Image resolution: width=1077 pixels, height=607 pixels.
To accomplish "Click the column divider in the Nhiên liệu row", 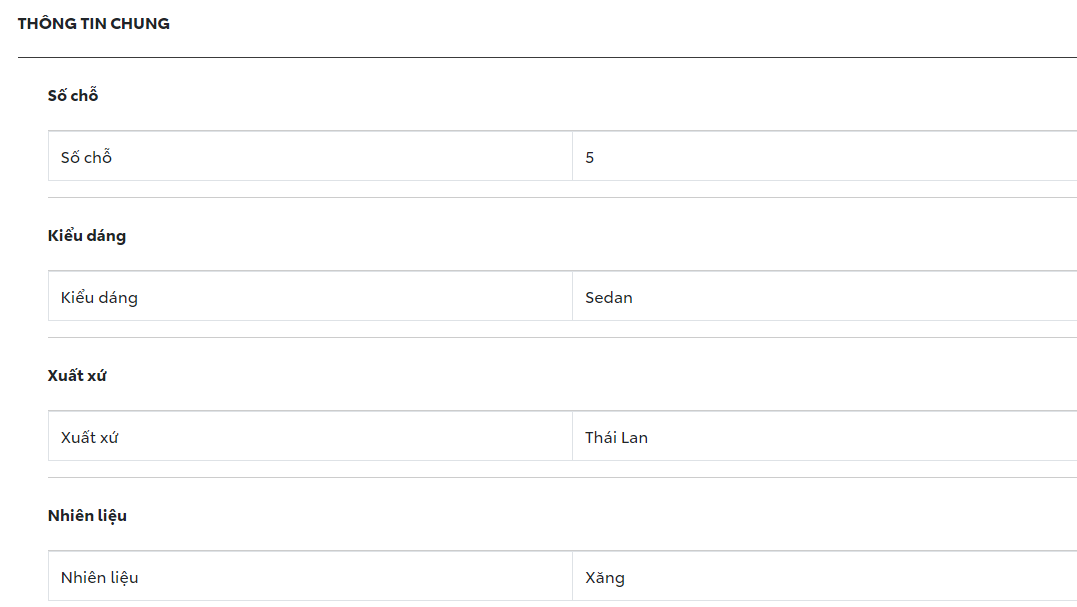I will point(572,577).
